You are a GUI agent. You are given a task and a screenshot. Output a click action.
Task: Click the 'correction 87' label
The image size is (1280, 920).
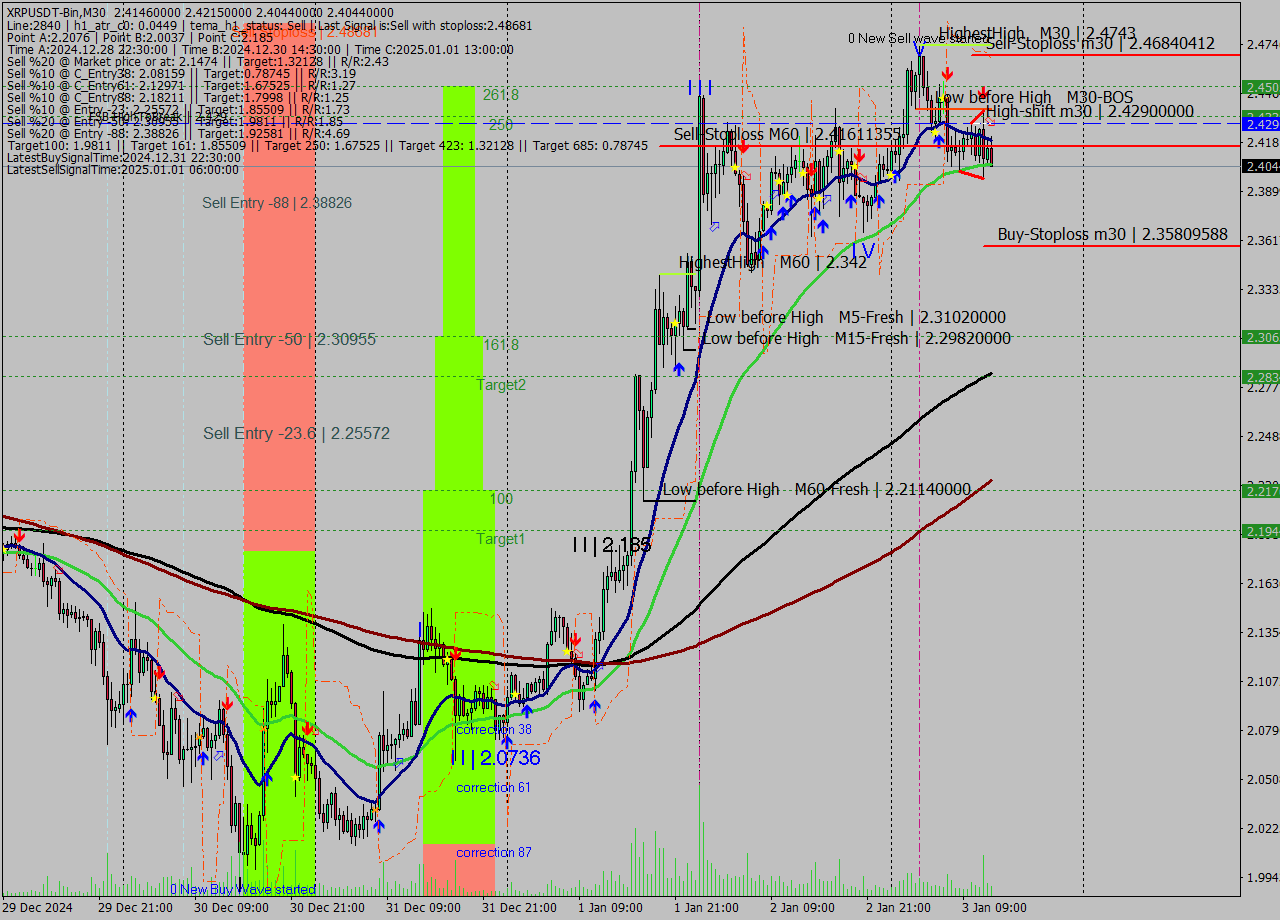pyautogui.click(x=494, y=853)
